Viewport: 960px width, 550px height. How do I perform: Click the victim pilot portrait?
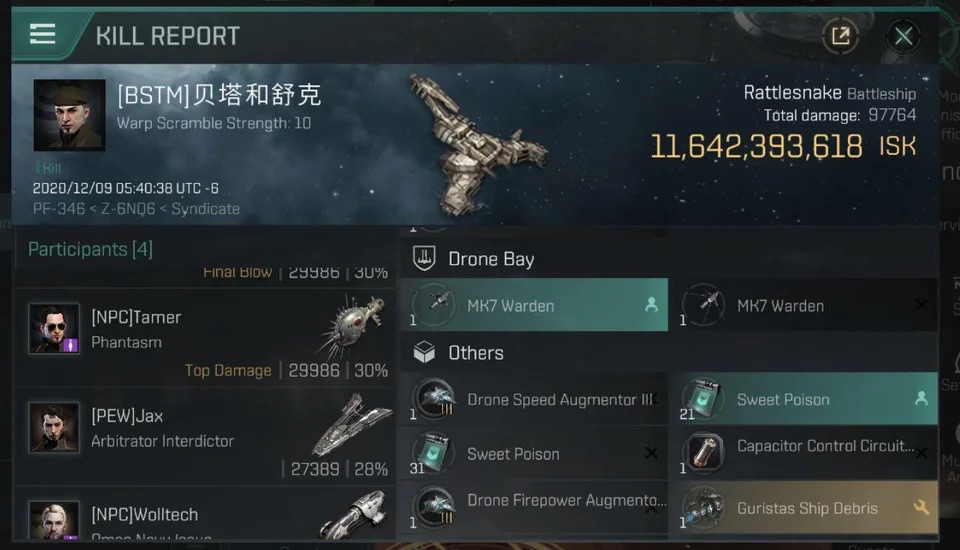(x=69, y=115)
